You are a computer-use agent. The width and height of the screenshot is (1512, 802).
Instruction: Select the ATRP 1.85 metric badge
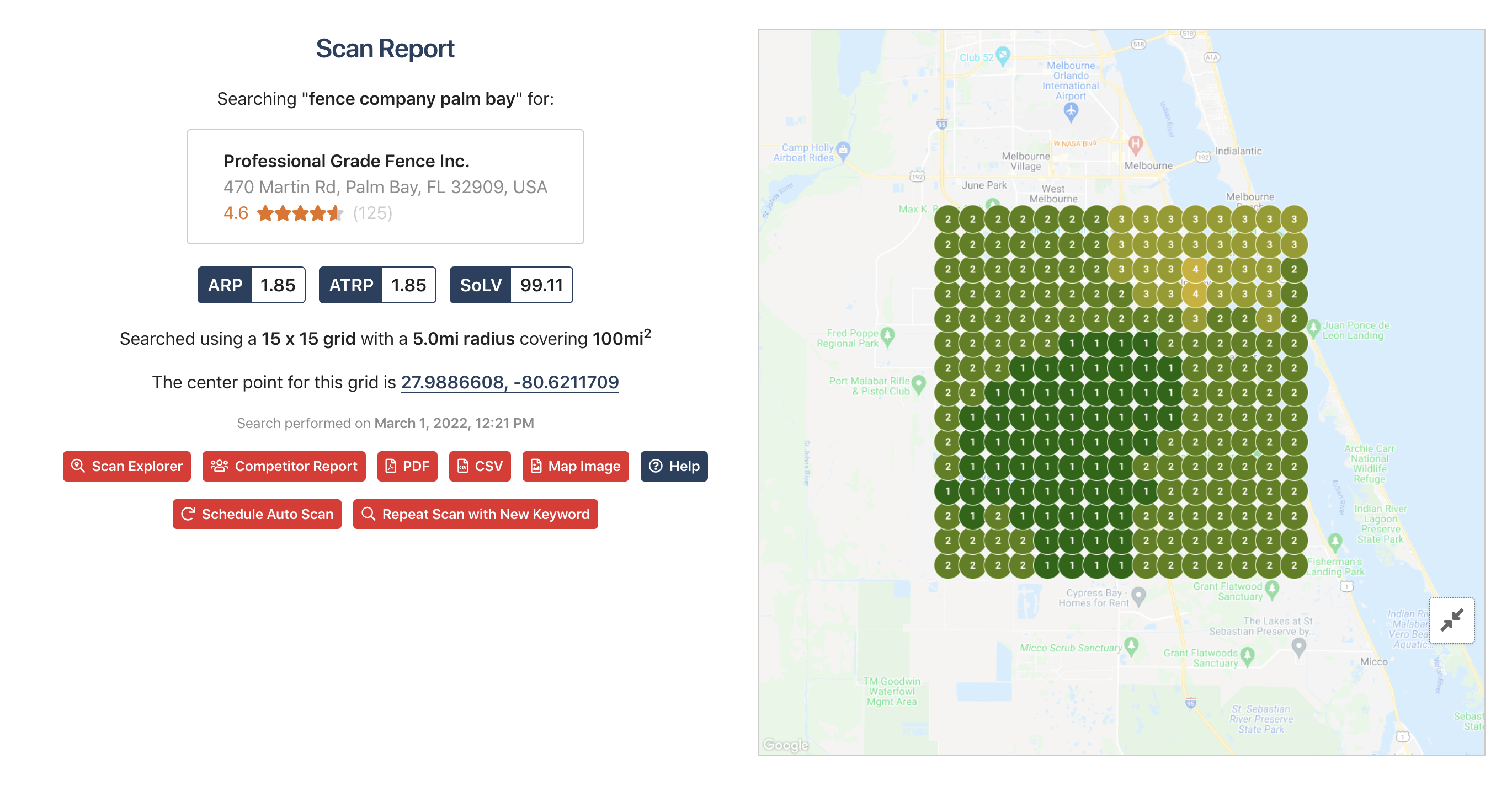click(377, 285)
